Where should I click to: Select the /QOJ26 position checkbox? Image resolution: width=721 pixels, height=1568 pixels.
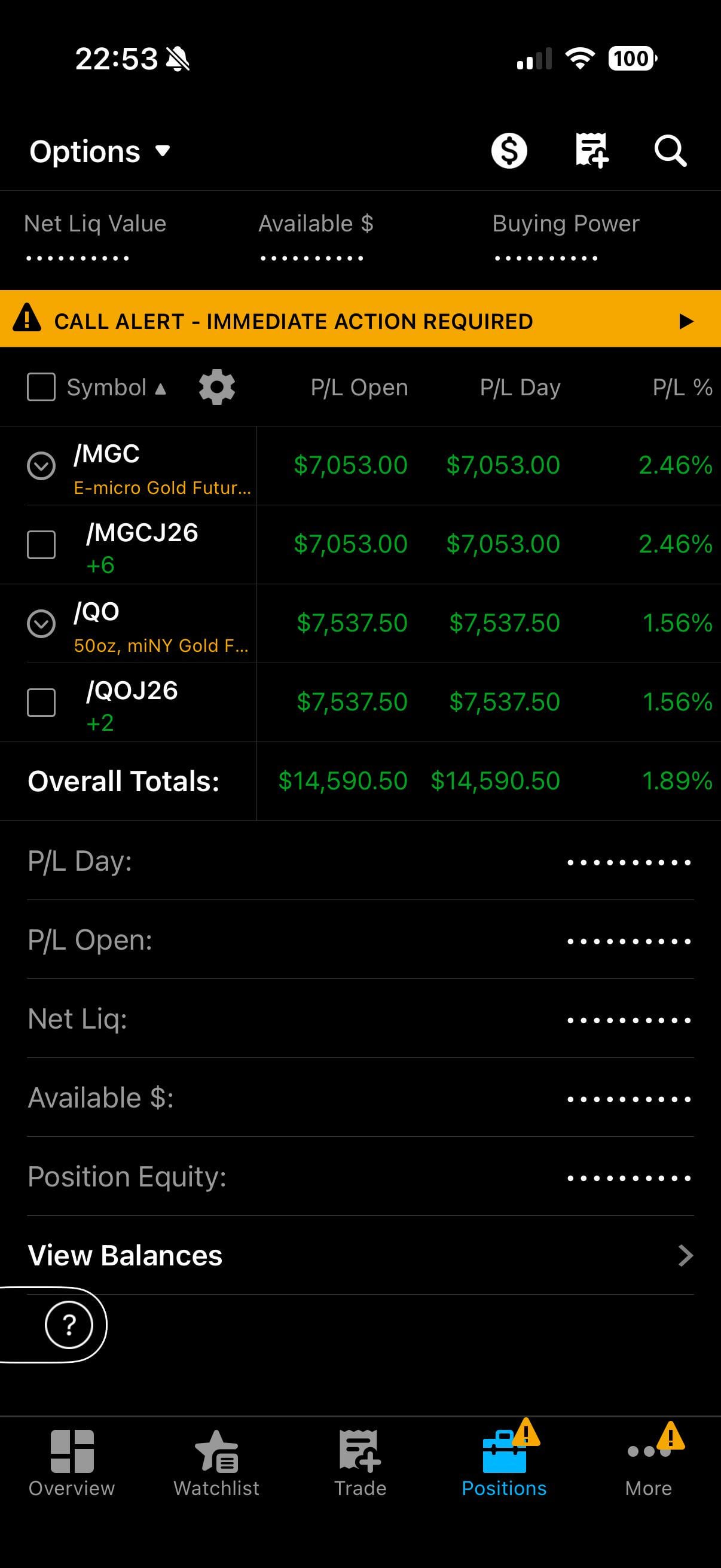pos(41,703)
